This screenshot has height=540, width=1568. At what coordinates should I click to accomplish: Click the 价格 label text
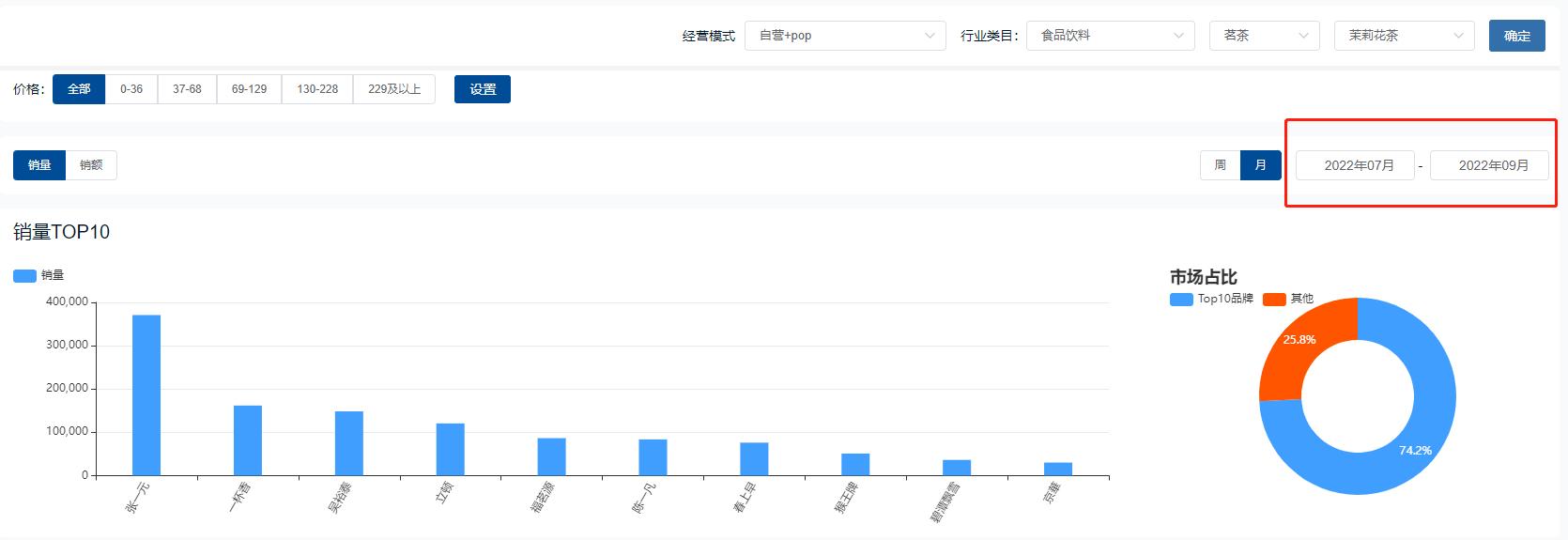27,89
